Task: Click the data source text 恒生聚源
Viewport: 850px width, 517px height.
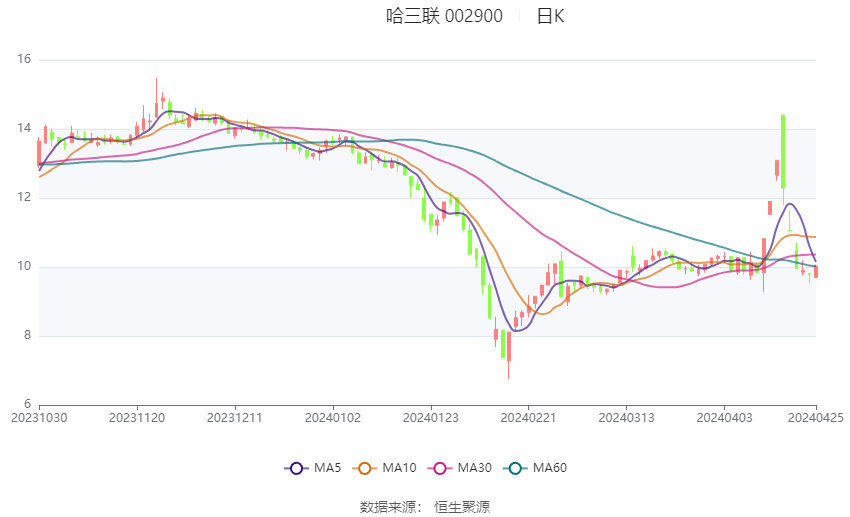Action: pyautogui.click(x=462, y=507)
